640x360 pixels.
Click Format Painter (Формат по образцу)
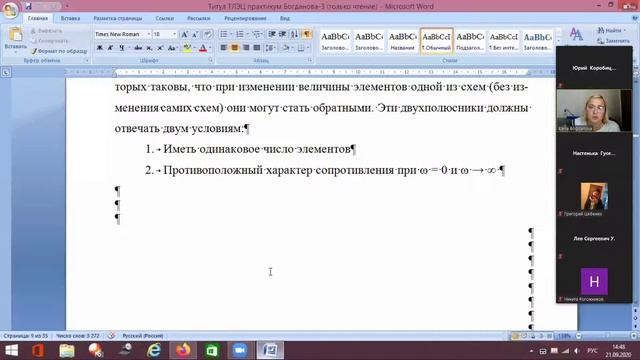point(60,51)
